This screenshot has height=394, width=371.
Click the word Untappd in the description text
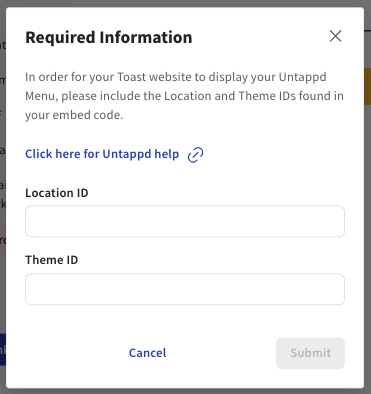(303, 77)
